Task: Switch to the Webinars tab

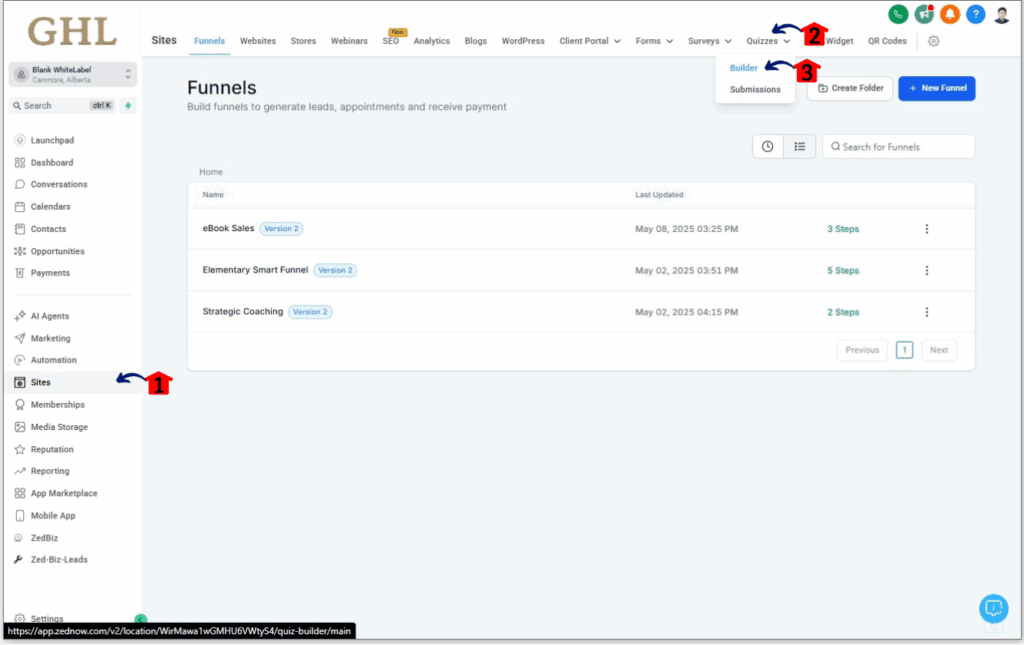Action: pos(349,41)
